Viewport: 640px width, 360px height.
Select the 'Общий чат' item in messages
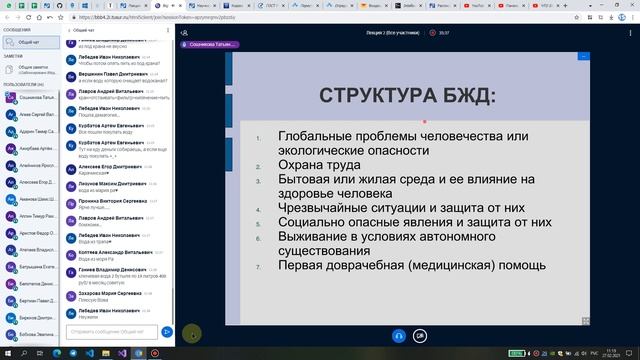click(31, 42)
